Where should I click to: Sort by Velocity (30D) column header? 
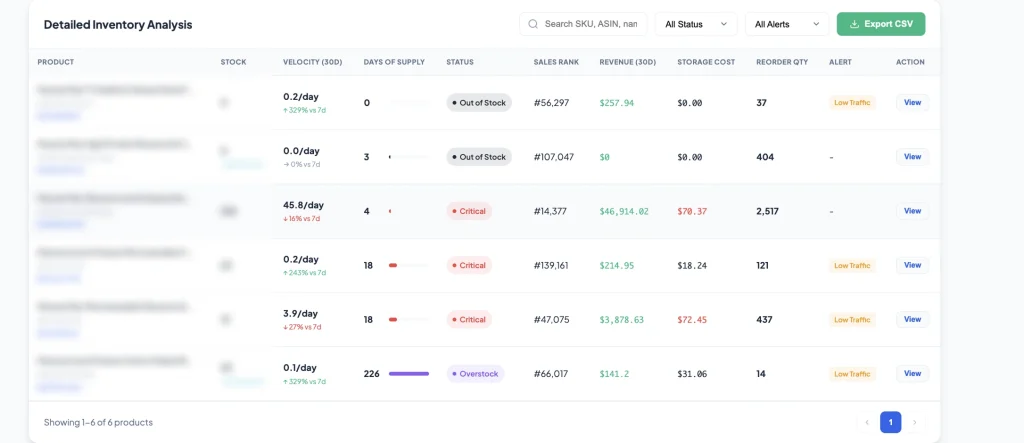[x=313, y=62]
